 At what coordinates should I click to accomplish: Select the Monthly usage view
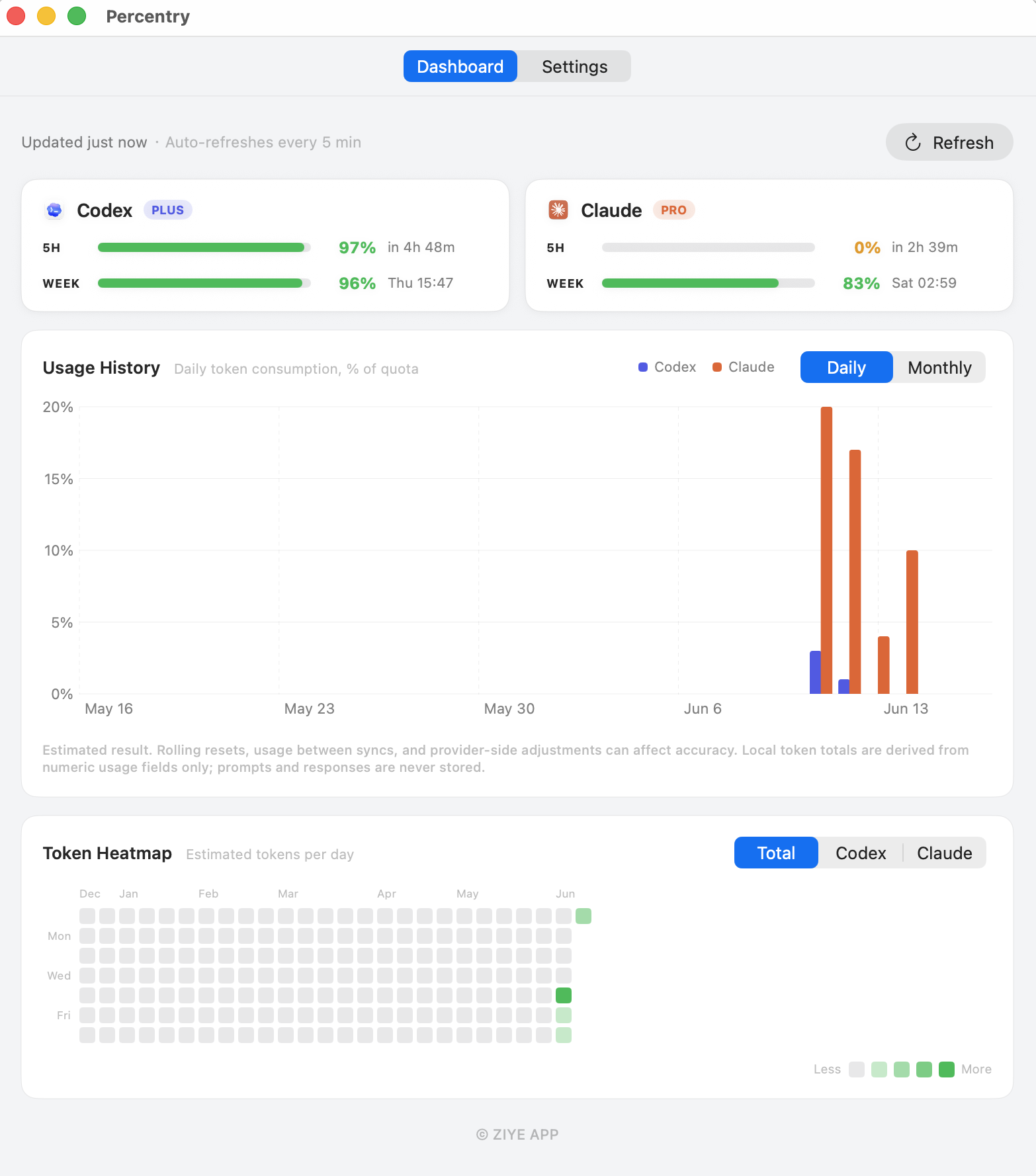tap(939, 367)
